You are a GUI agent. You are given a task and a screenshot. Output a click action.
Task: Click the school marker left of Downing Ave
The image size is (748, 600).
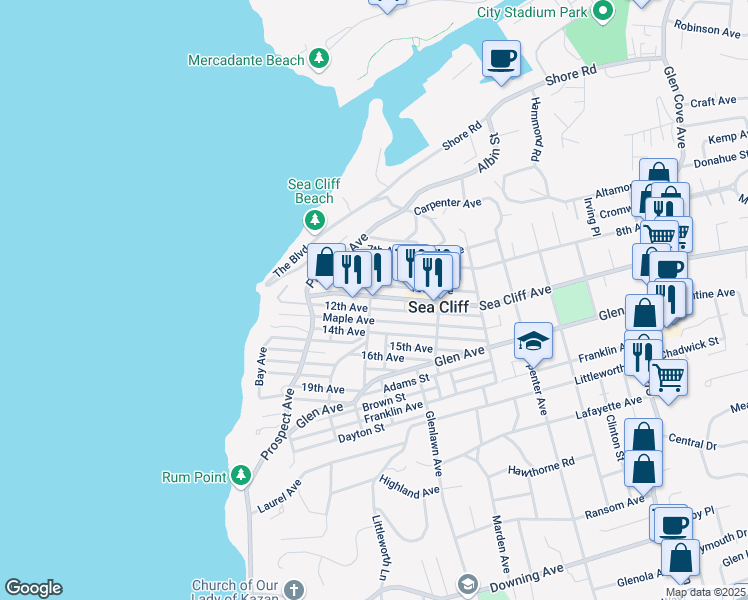[467, 583]
